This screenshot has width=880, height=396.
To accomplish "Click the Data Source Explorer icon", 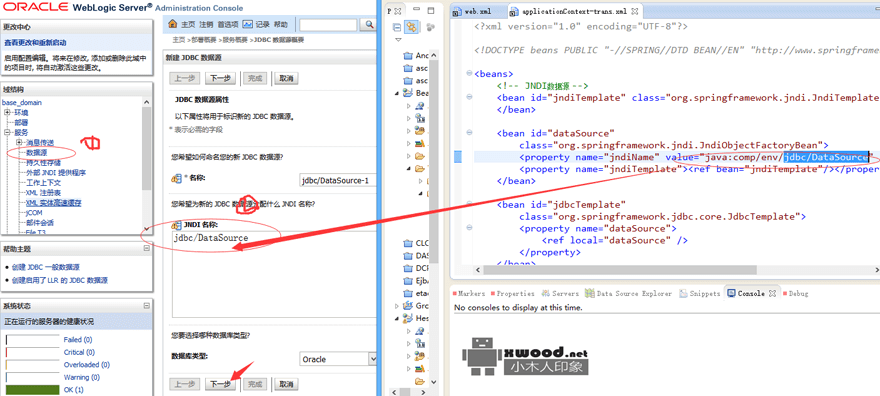I will 589,293.
